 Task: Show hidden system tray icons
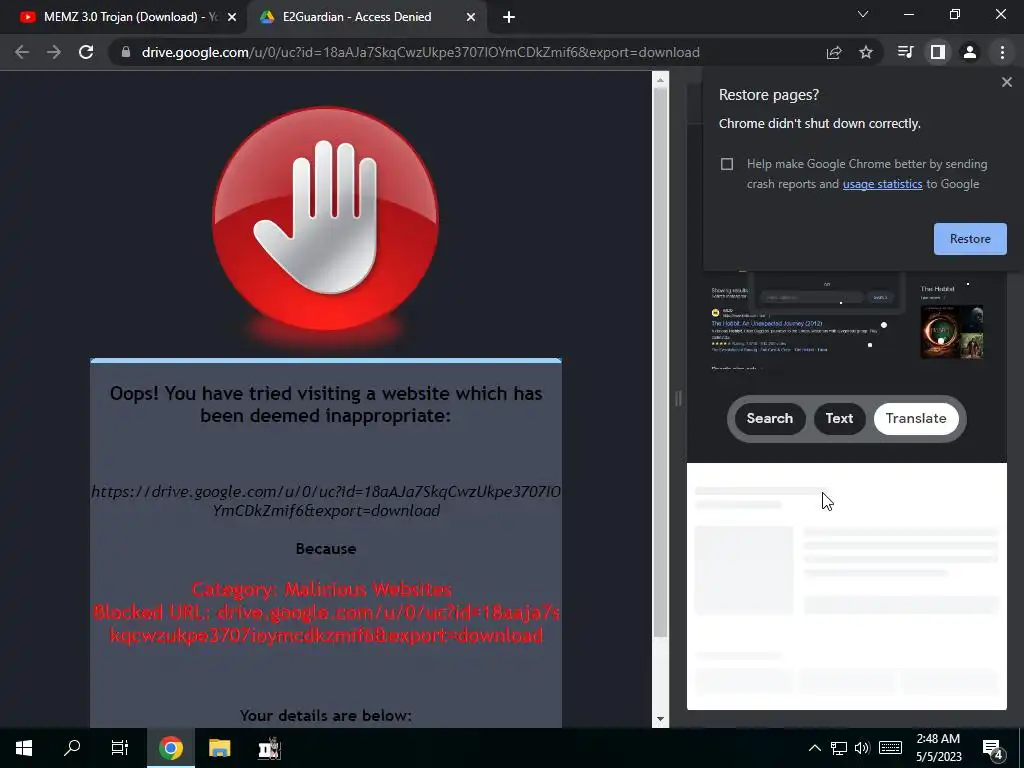(x=814, y=748)
